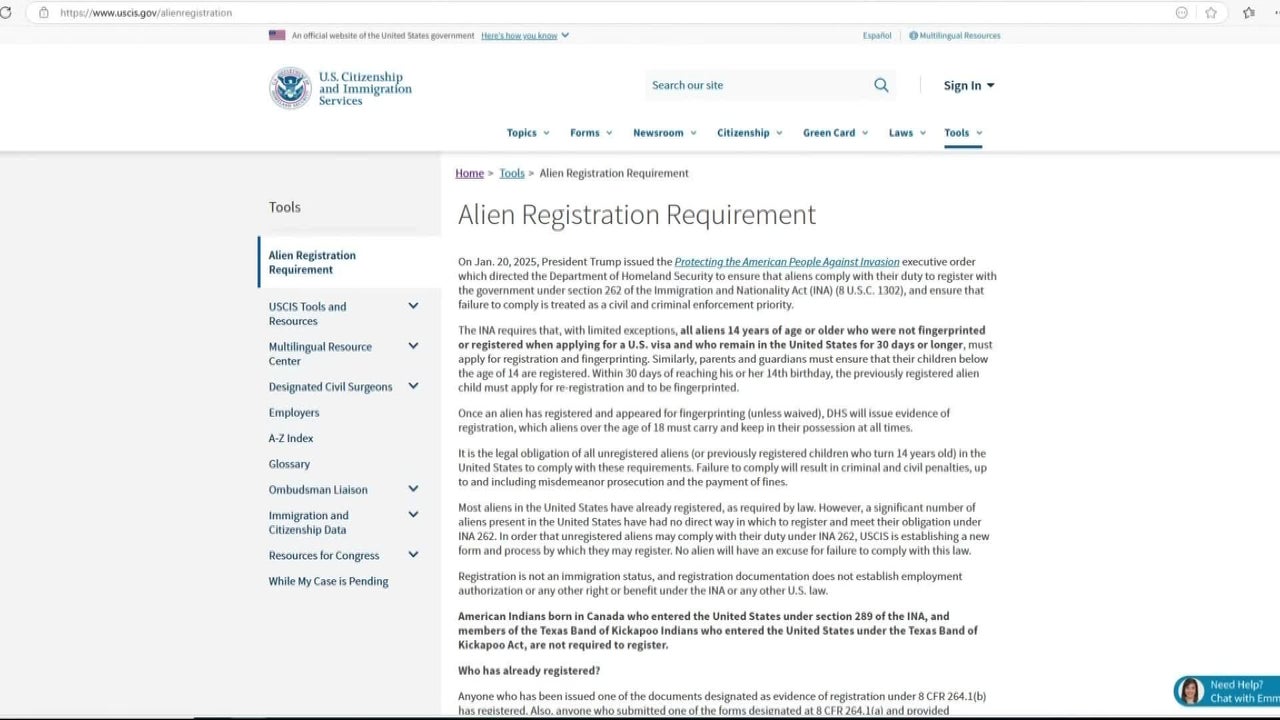Screen dimensions: 1280x720
Task: Expand Multilingual Resource Center sidebar section
Action: 413,346
